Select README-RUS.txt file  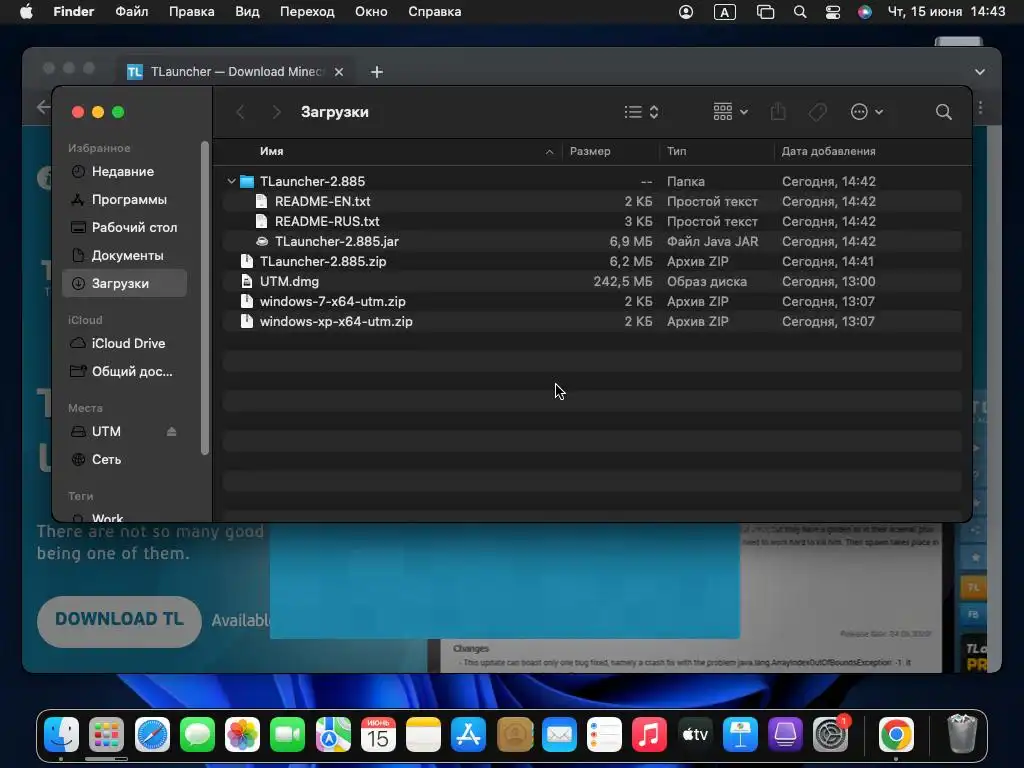592,221
